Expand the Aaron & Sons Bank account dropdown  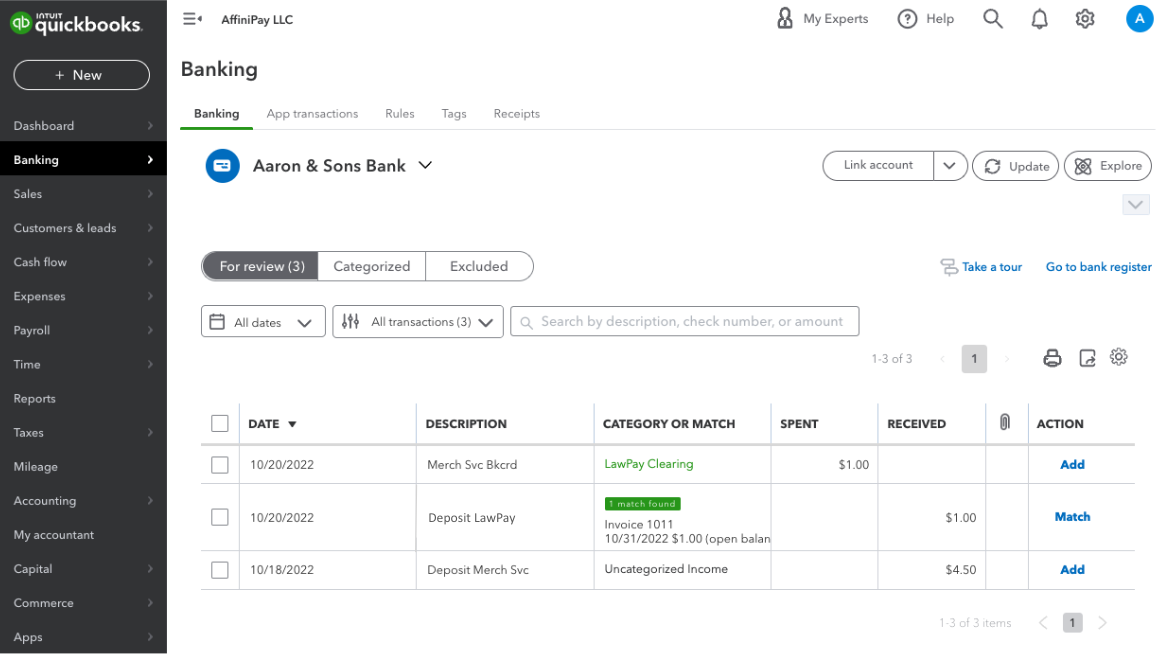coord(425,166)
